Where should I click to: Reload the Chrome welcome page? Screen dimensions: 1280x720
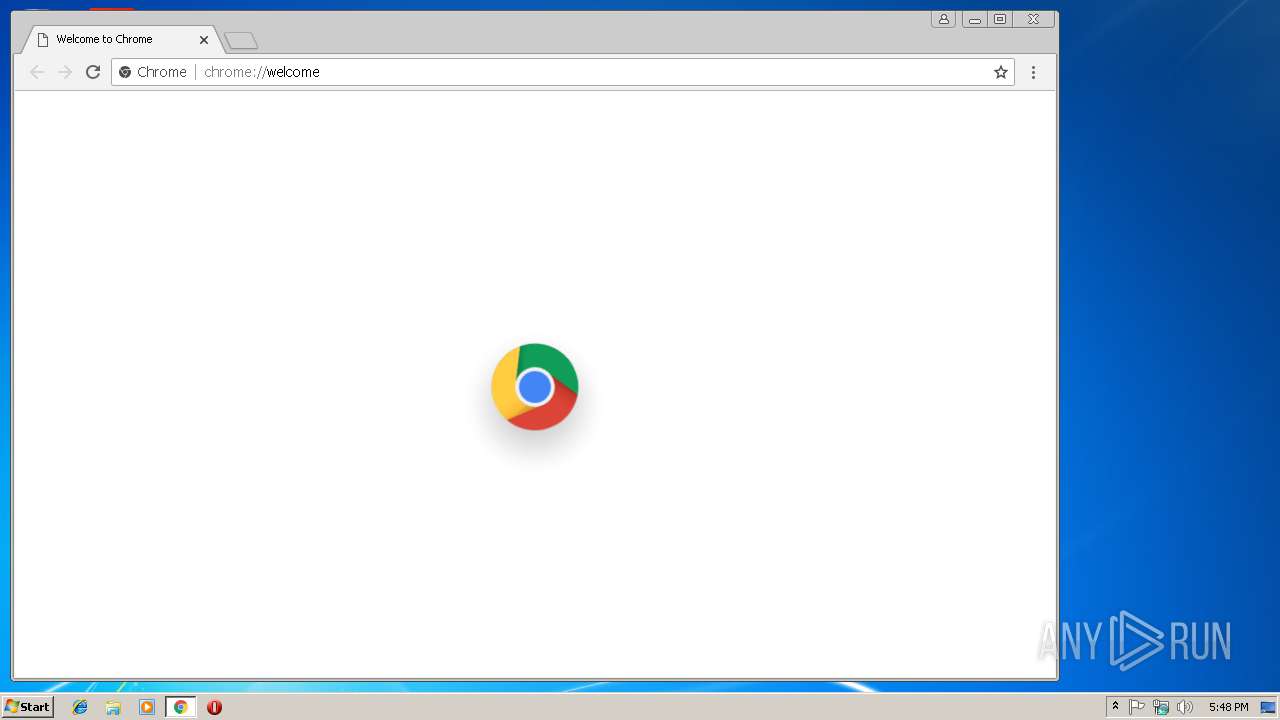point(93,72)
